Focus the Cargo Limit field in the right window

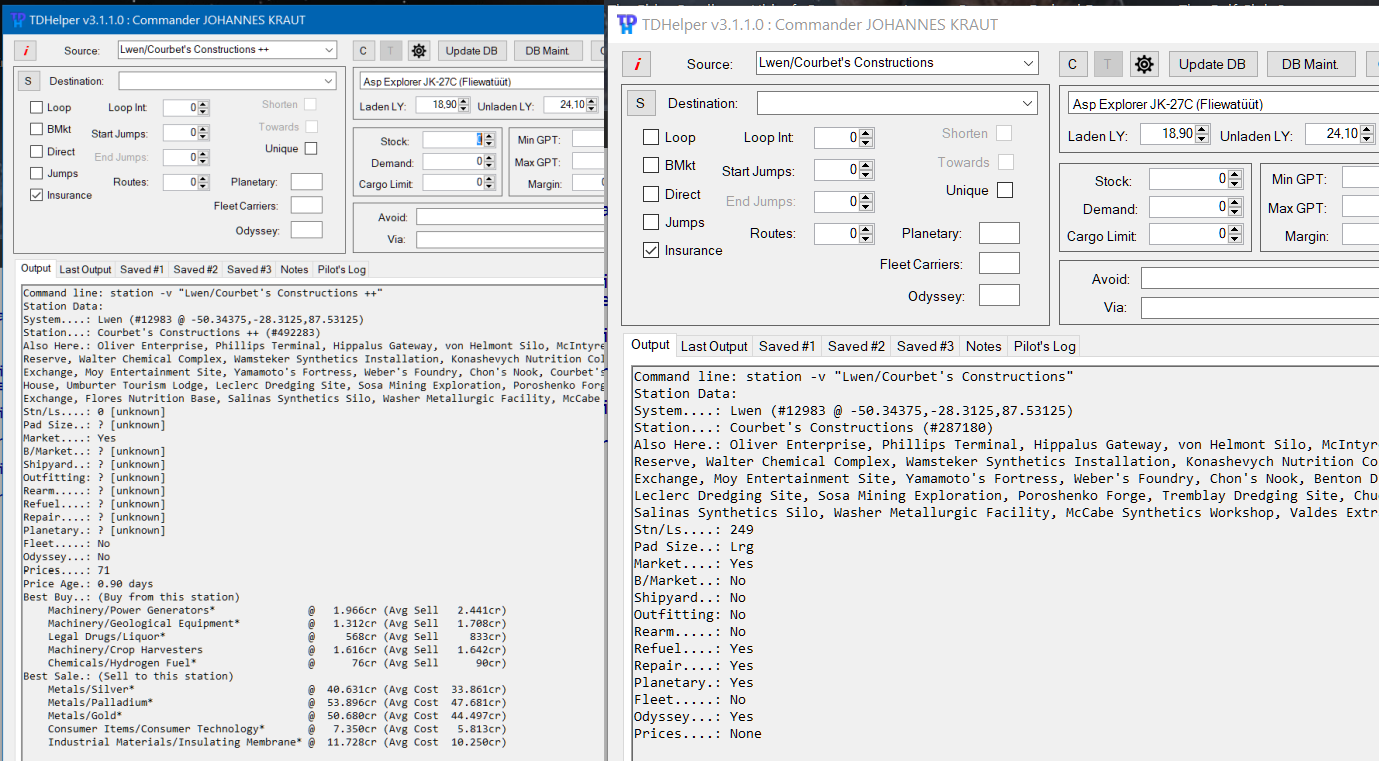click(1188, 236)
